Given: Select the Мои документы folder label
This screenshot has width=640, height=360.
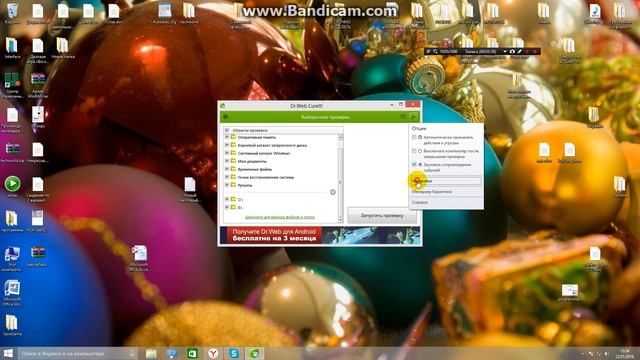Looking at the screenshot, I should tap(252, 161).
